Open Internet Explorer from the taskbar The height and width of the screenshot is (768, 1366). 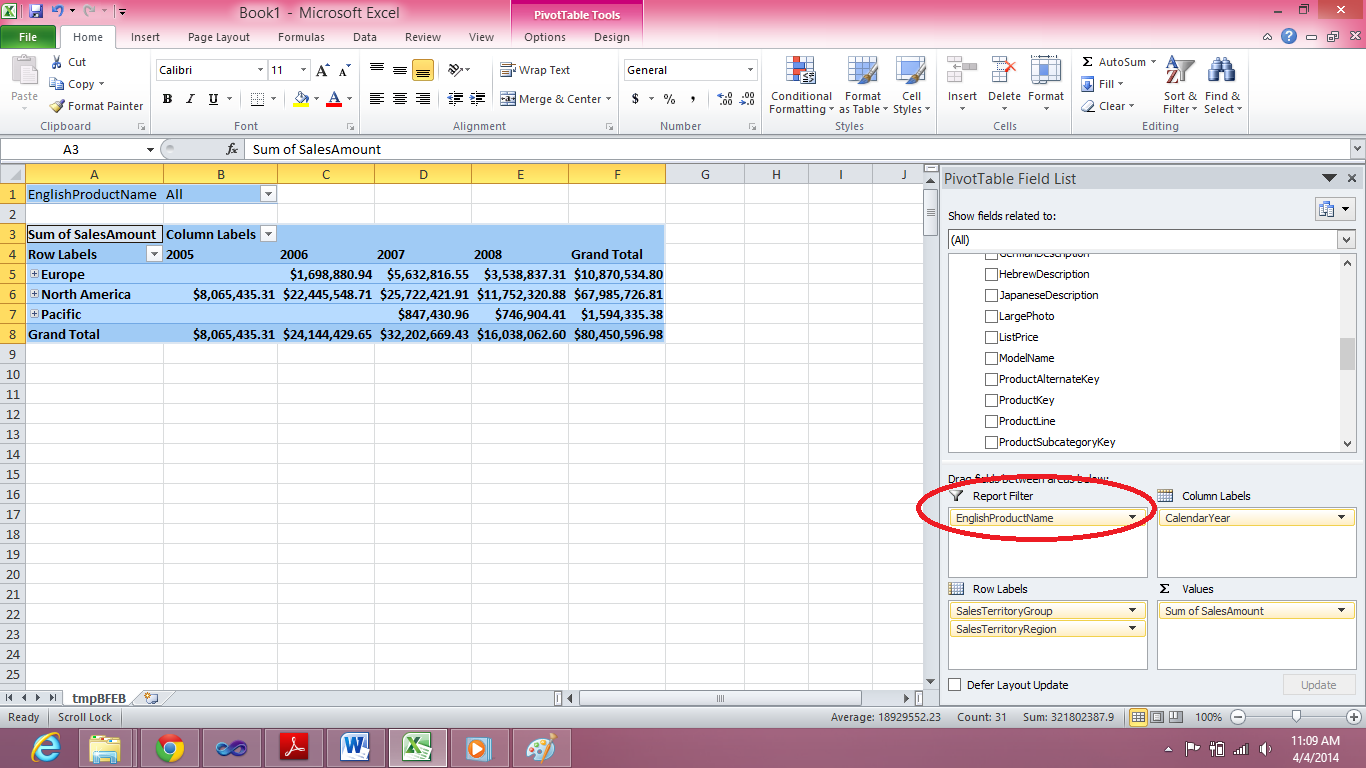tap(46, 748)
